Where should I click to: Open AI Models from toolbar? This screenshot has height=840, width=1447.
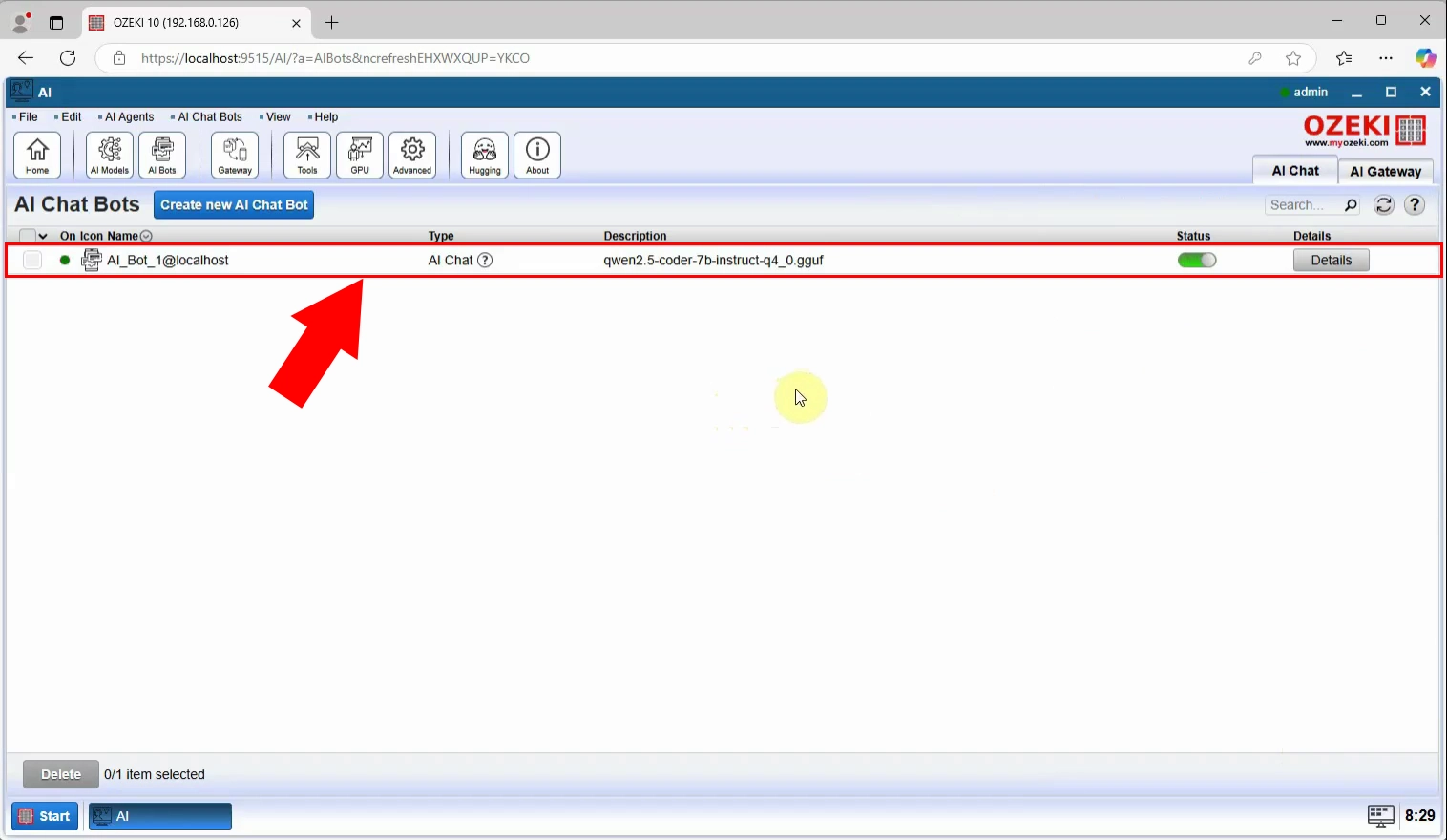click(x=110, y=156)
